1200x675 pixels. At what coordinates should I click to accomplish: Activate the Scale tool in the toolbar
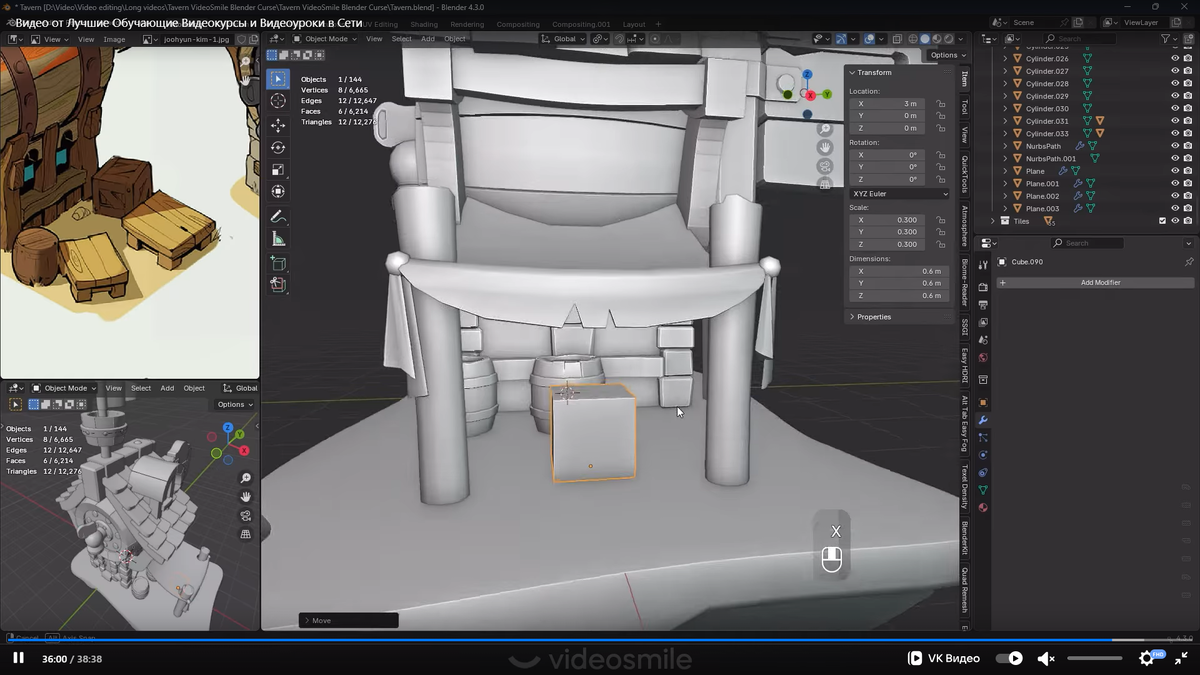coord(278,169)
